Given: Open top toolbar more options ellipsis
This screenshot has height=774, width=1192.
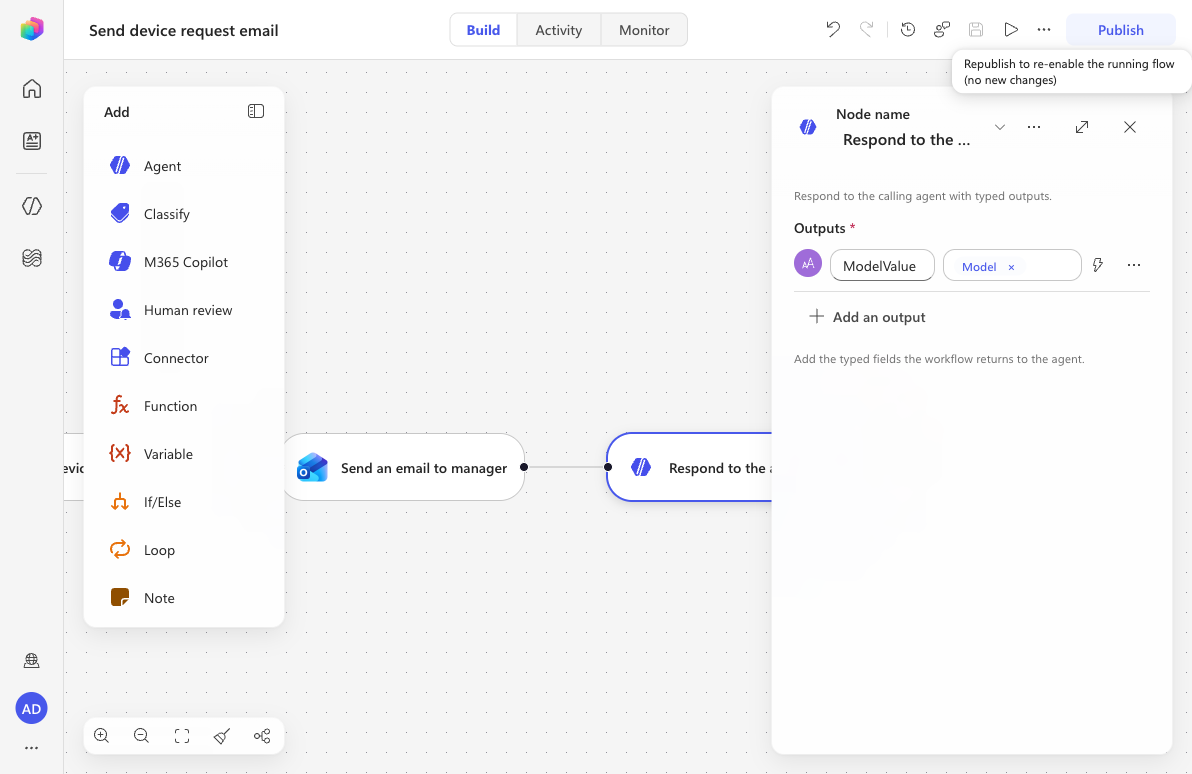Looking at the screenshot, I should coord(1044,30).
